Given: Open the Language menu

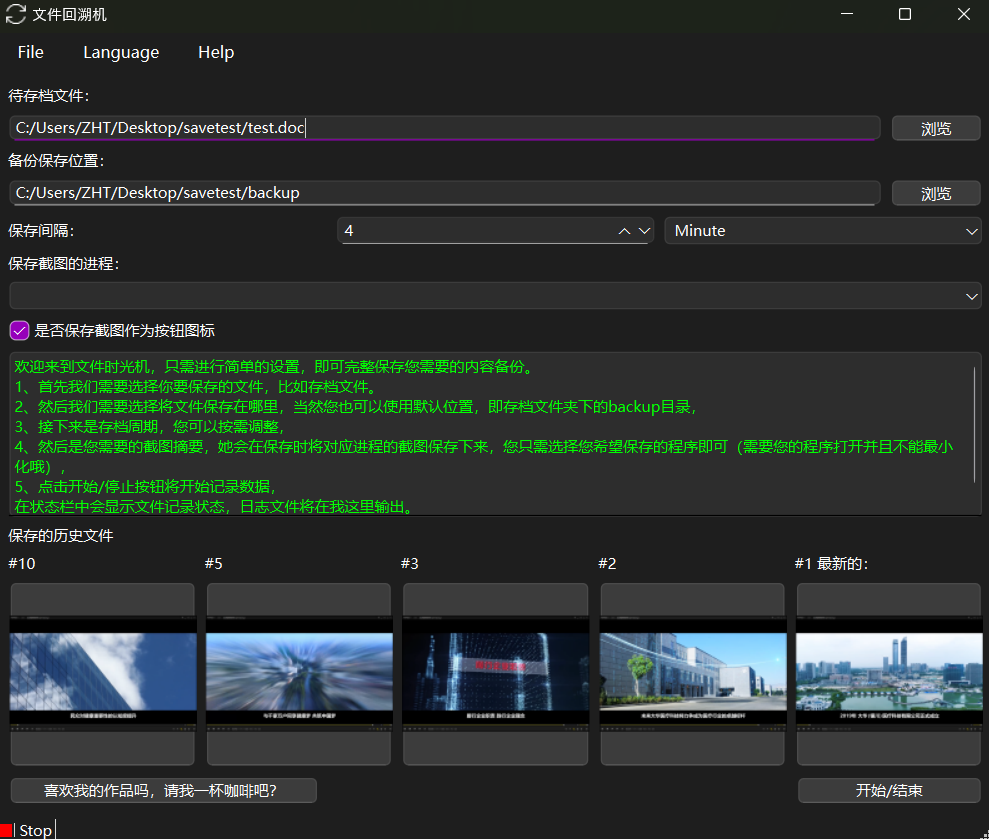Looking at the screenshot, I should click(x=121, y=52).
